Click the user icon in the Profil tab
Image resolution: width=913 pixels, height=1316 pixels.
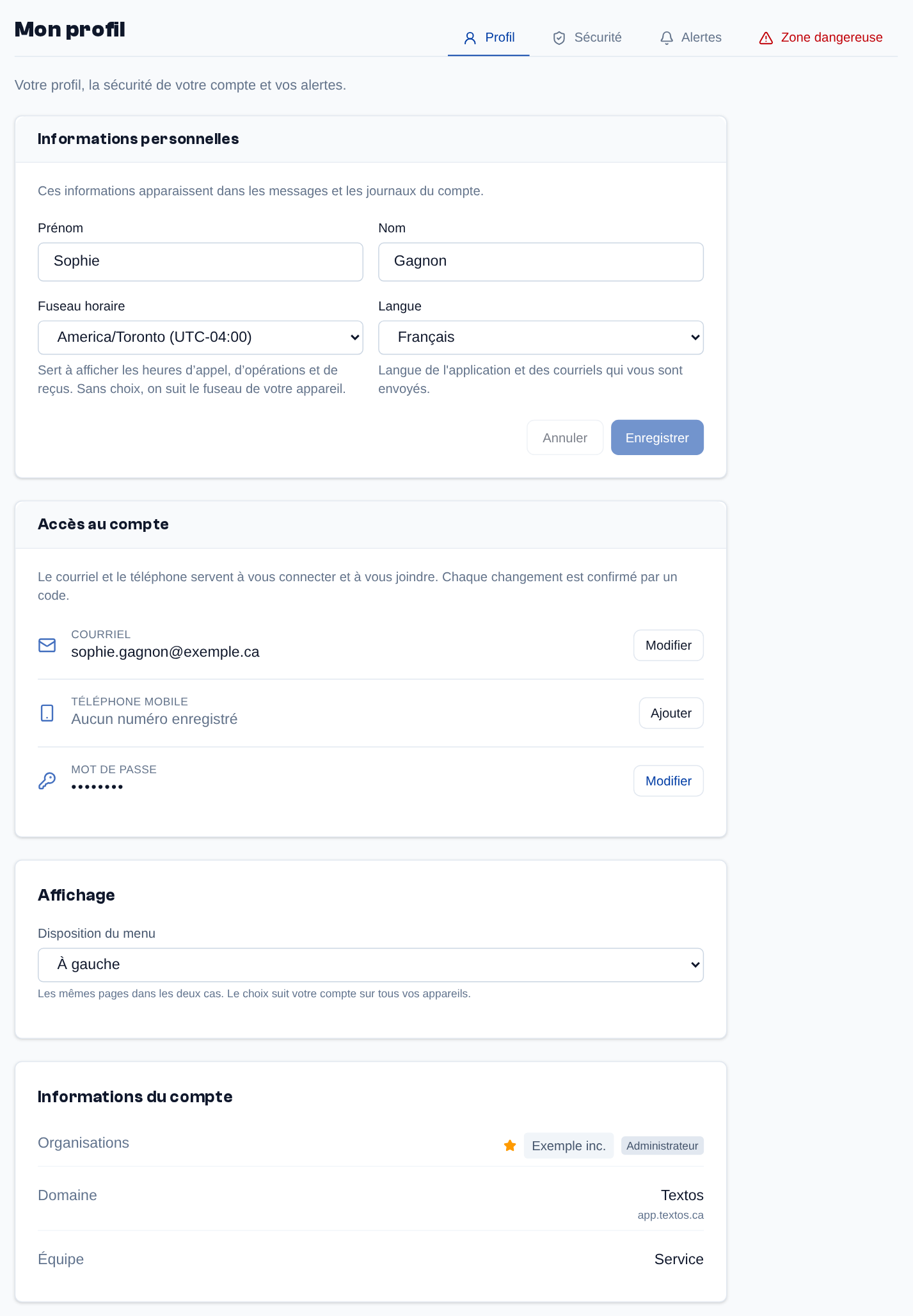tap(470, 38)
